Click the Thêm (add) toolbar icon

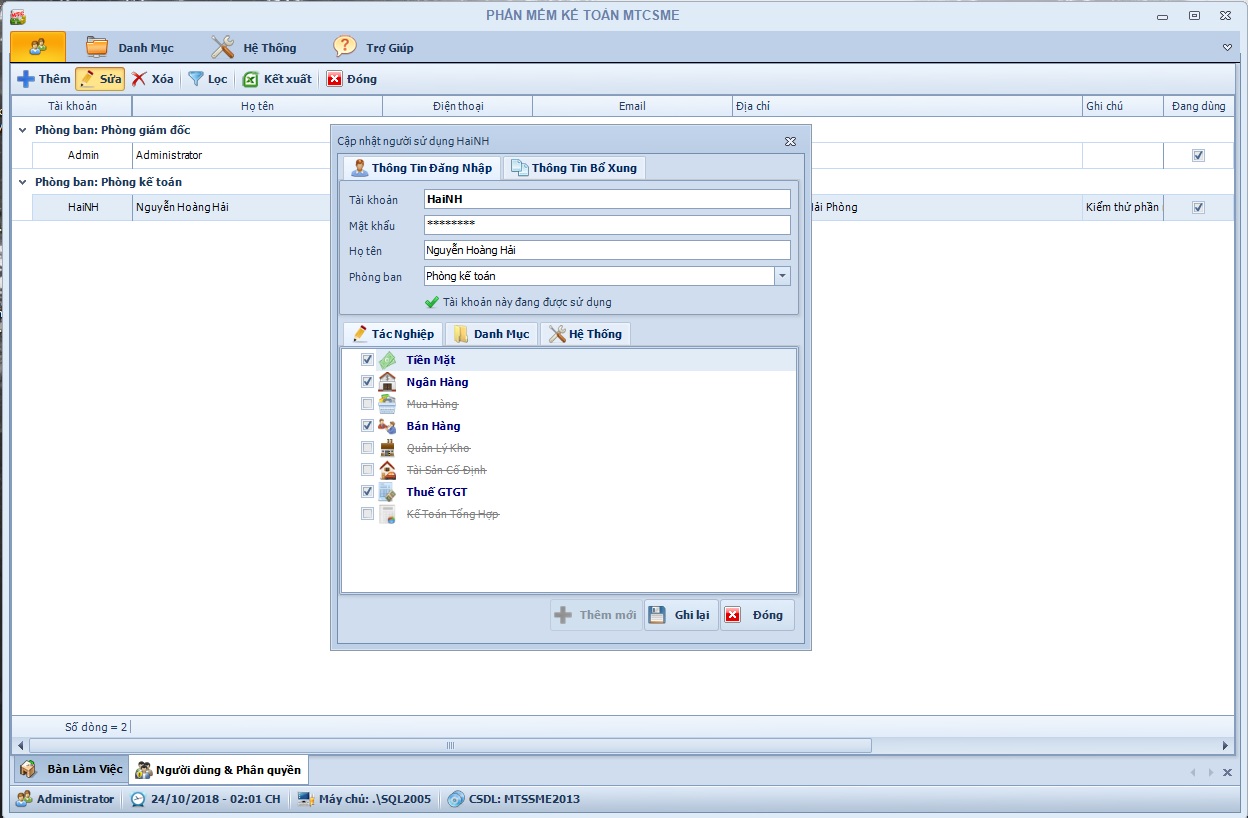coord(26,79)
